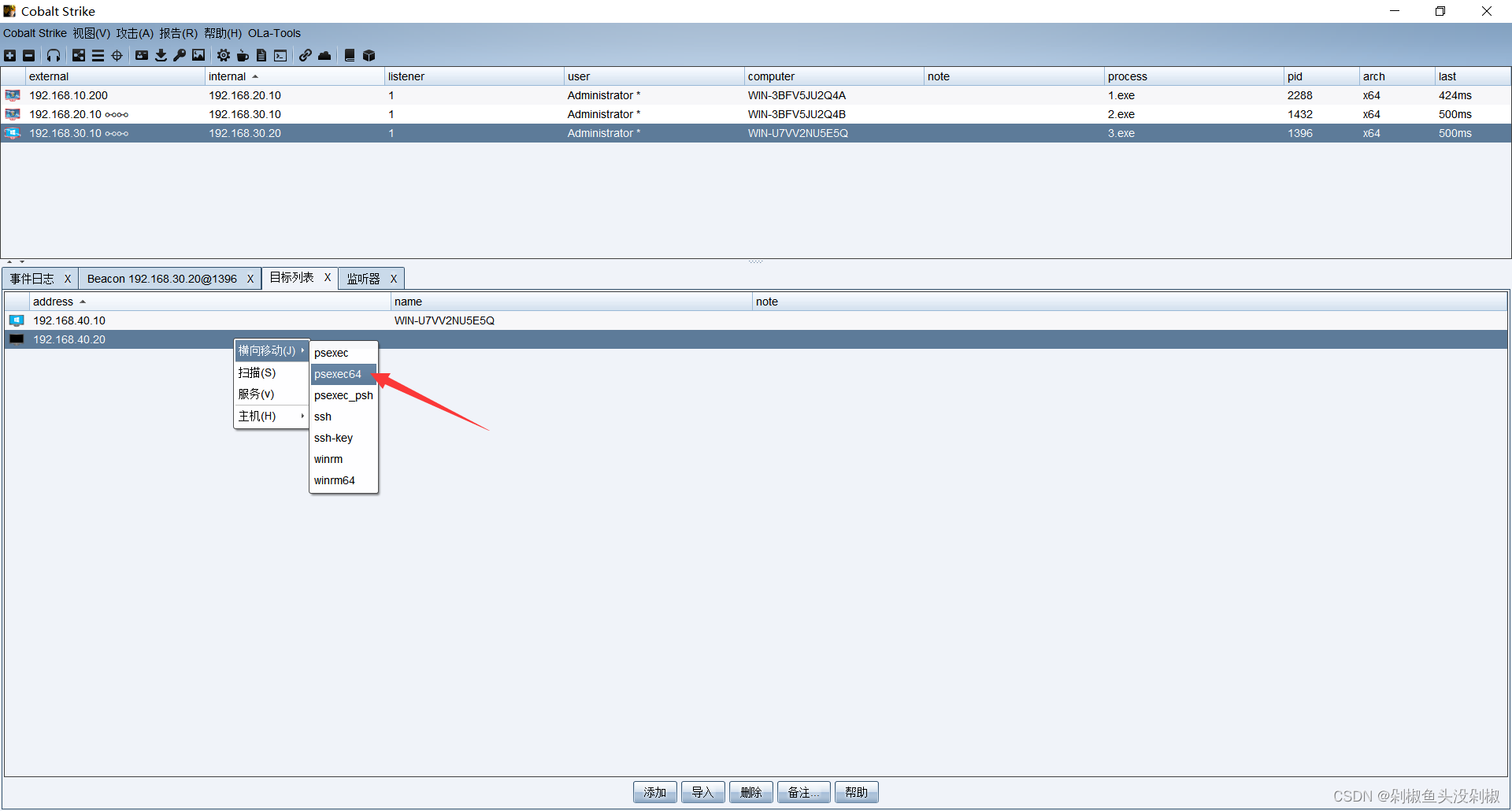Sort sessions by process column header
This screenshot has width=1512, height=811.
pos(1193,76)
